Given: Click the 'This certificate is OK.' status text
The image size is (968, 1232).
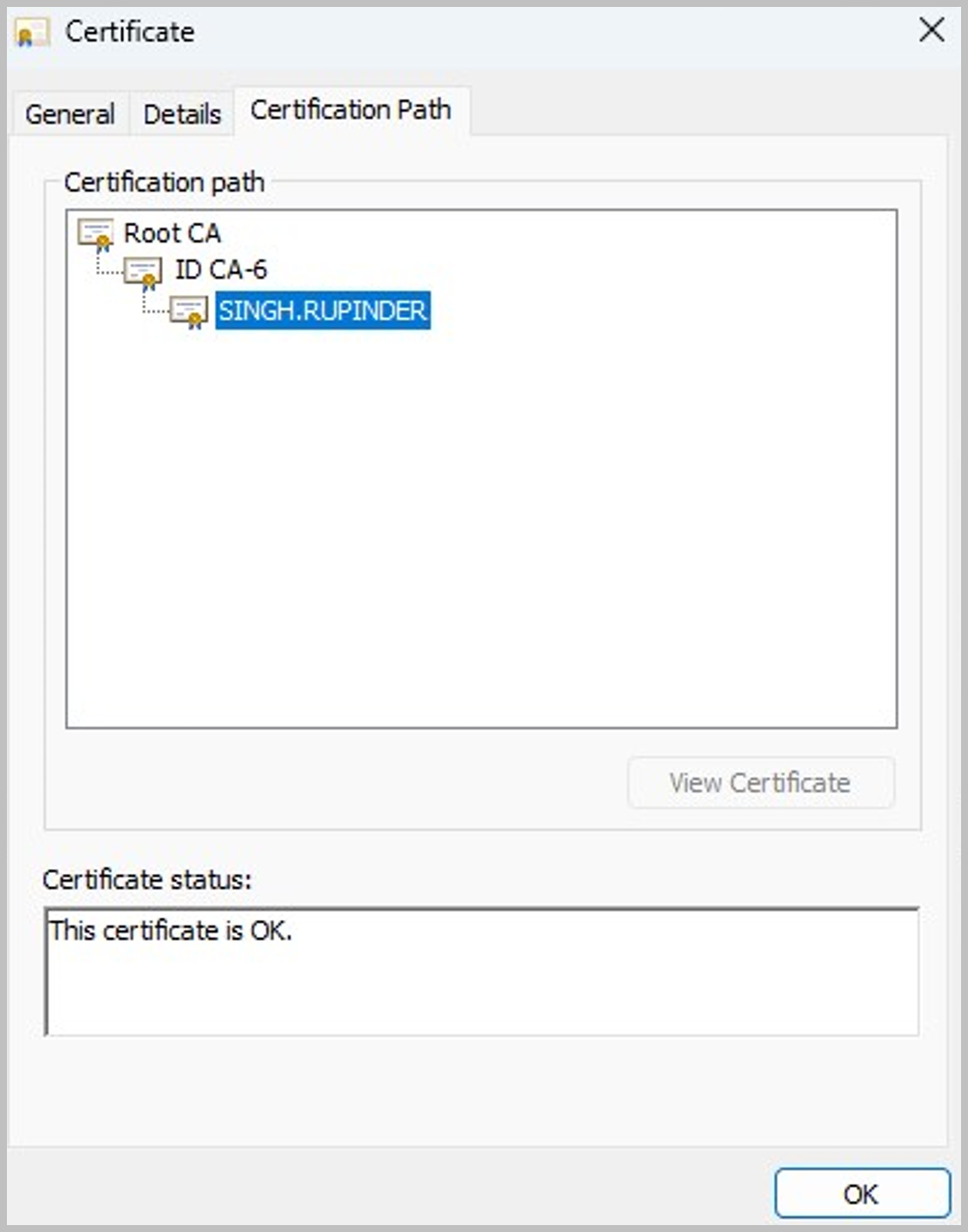Looking at the screenshot, I should 171,930.
